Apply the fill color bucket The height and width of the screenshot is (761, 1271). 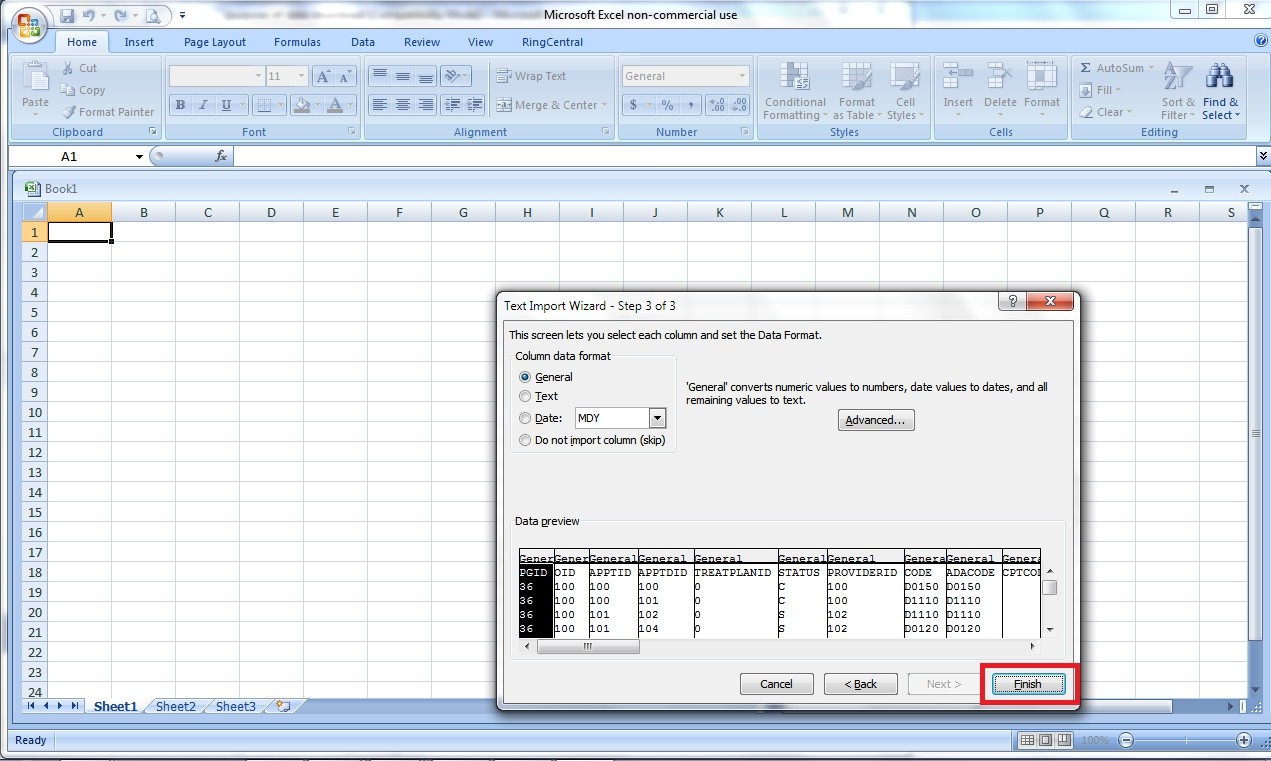300,105
